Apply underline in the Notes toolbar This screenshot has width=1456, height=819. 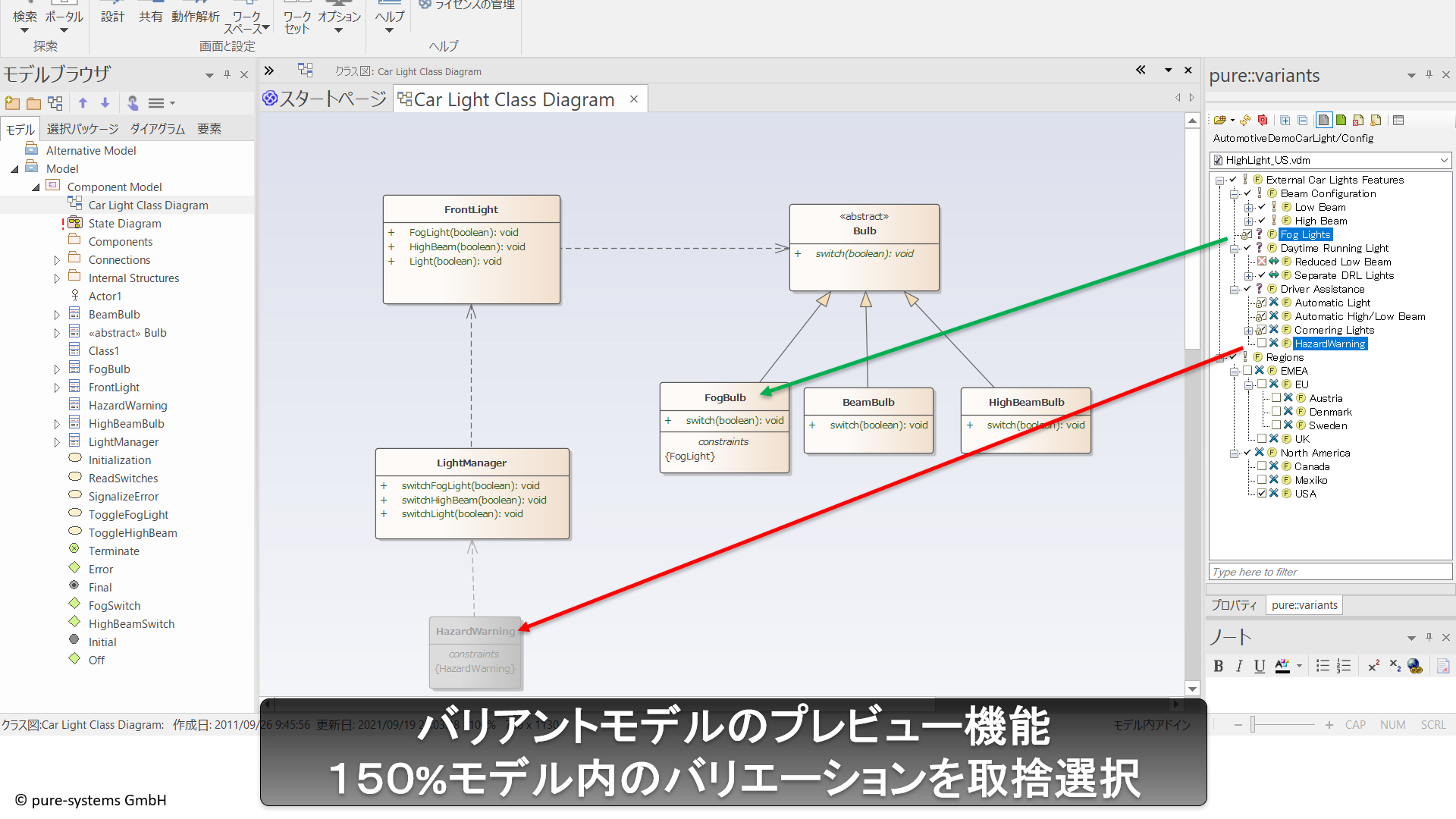[x=1260, y=666]
